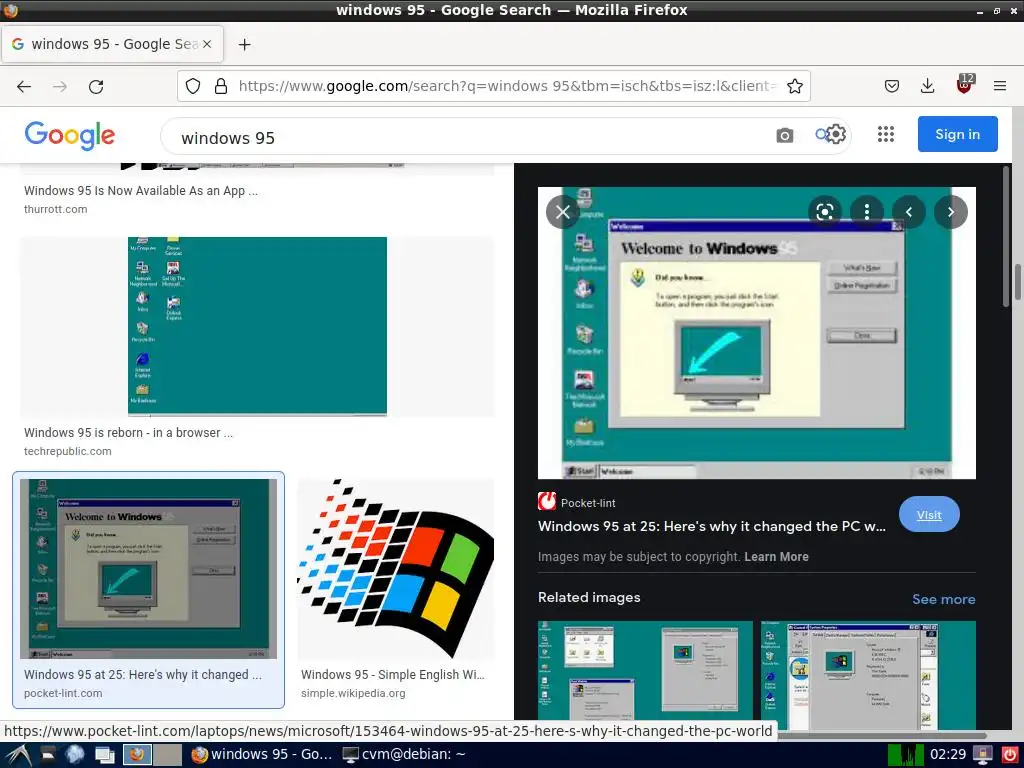Viewport: 1024px width, 768px height.
Task: Search by image with the camera icon
Action: pos(785,135)
